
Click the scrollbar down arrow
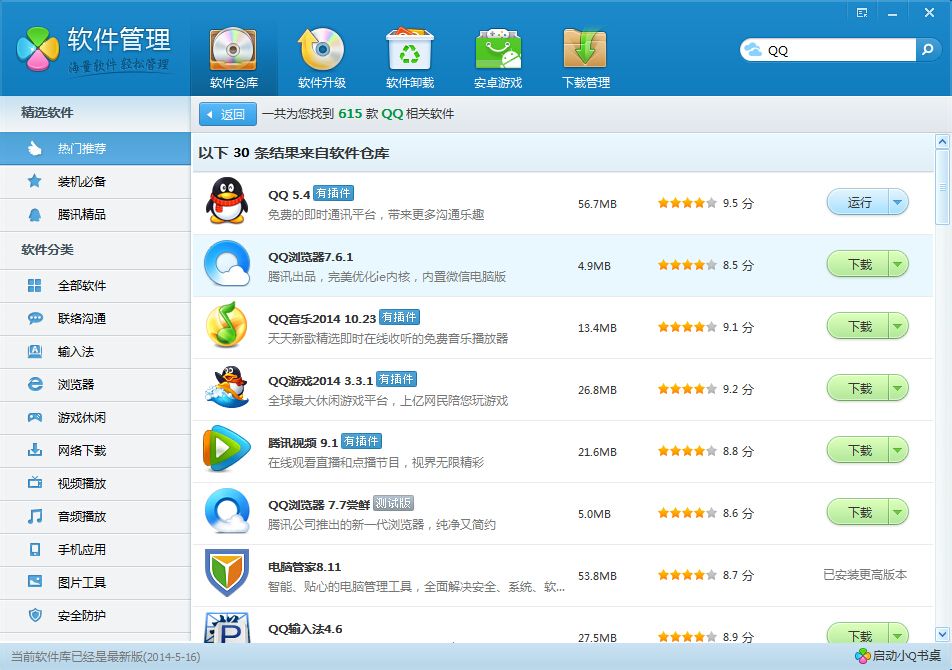942,634
